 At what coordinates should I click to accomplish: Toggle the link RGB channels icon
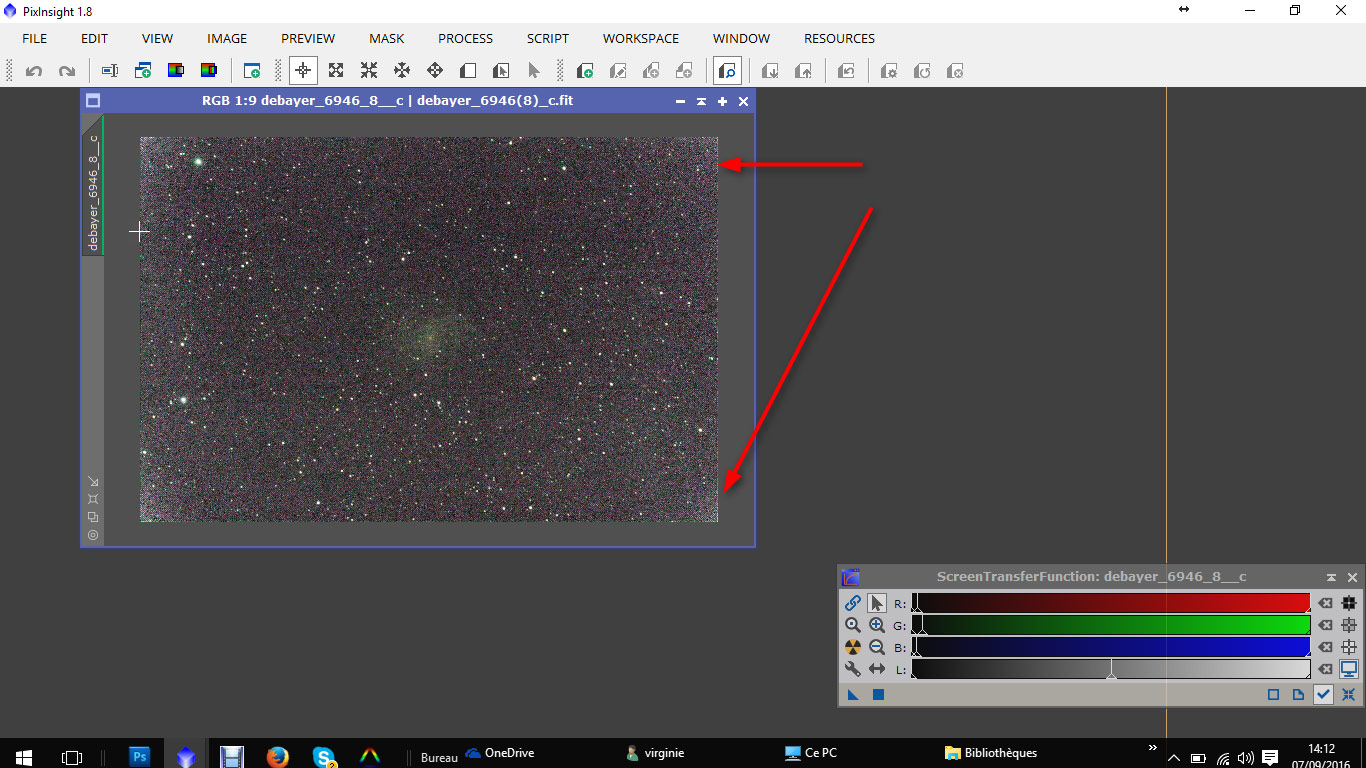(x=852, y=603)
